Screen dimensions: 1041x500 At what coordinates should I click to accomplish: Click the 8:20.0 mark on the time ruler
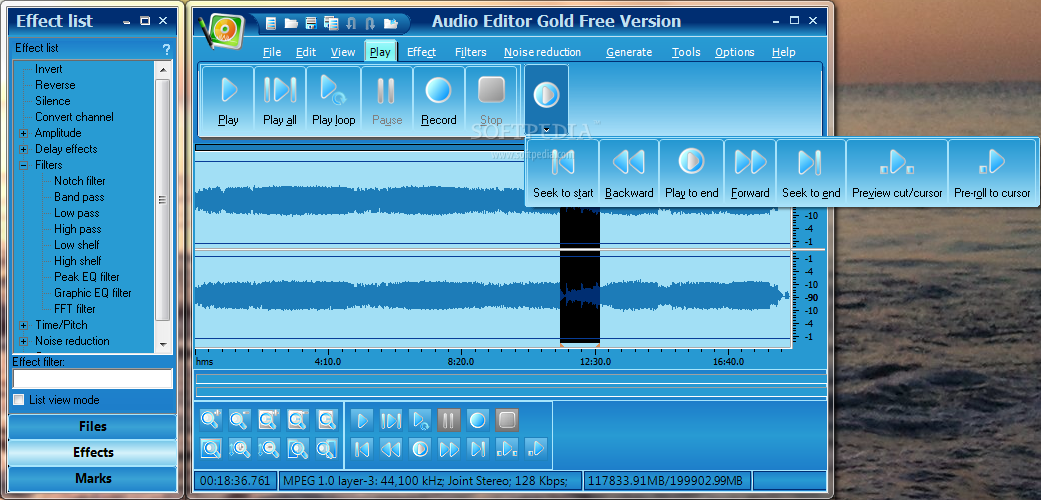point(461,362)
